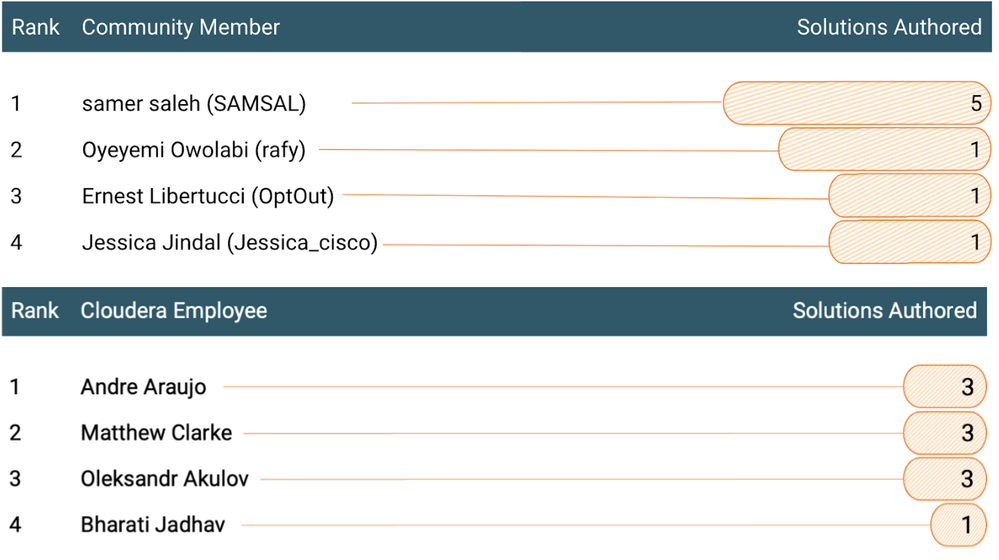Screen dimensions: 999x560
Task: Click the Community Member column header
Action: pos(180,28)
